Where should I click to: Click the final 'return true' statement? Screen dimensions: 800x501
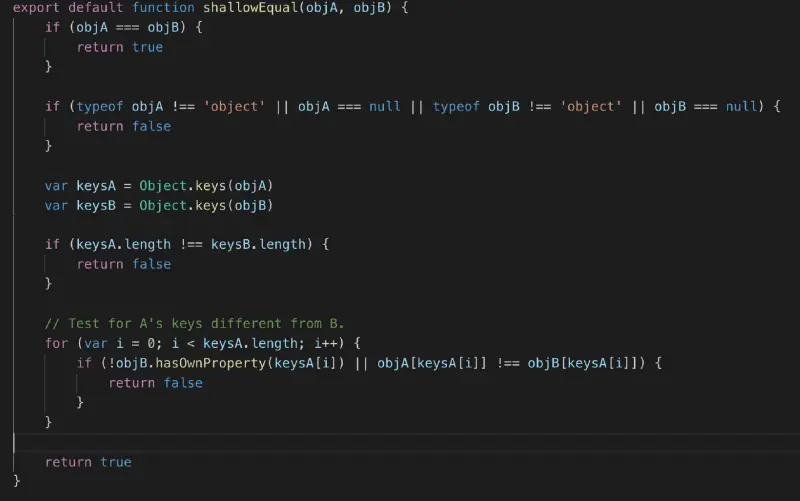[88, 462]
